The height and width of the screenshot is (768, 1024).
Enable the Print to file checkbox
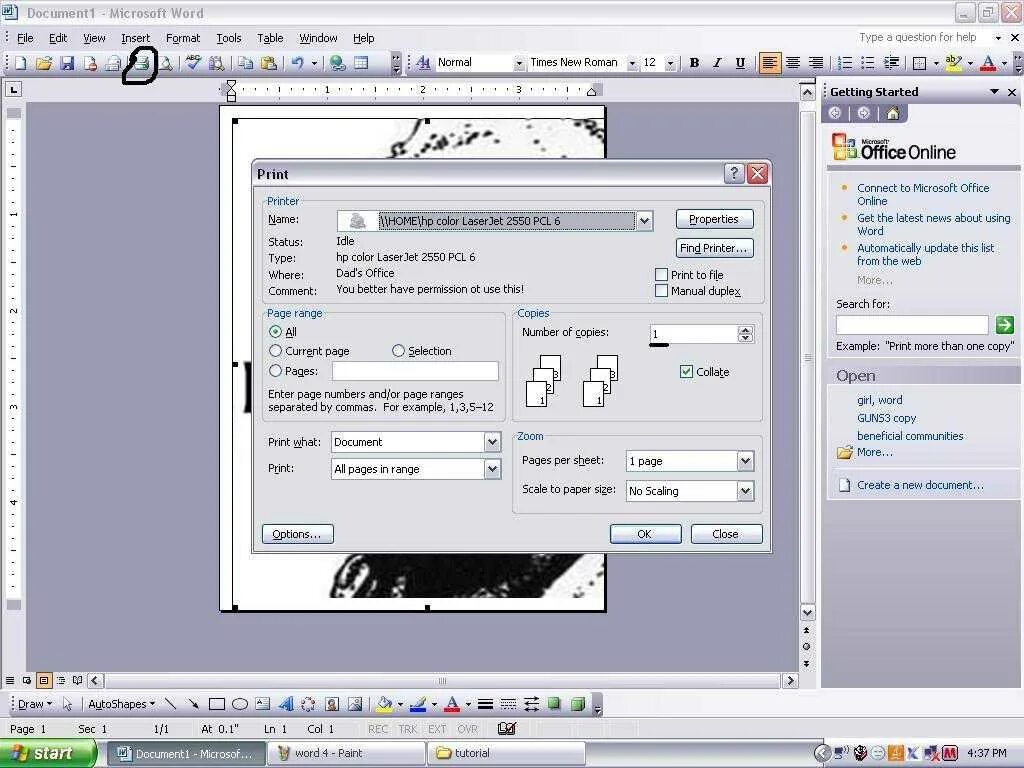pyautogui.click(x=661, y=274)
